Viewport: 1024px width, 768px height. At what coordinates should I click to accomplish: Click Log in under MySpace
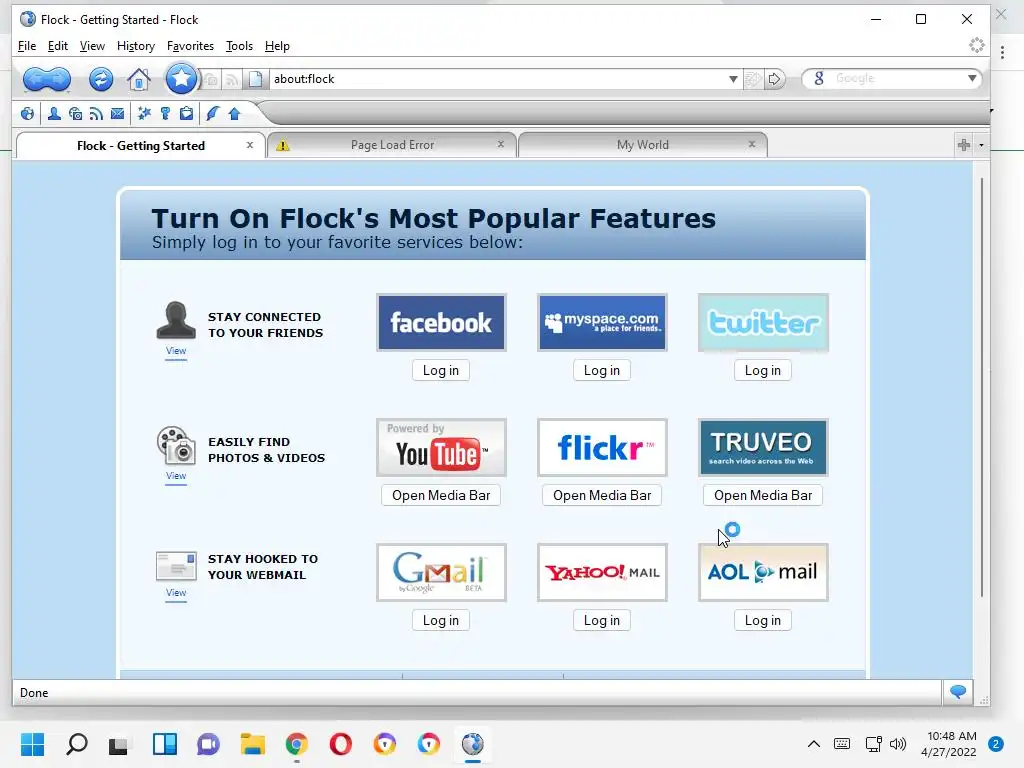point(601,370)
